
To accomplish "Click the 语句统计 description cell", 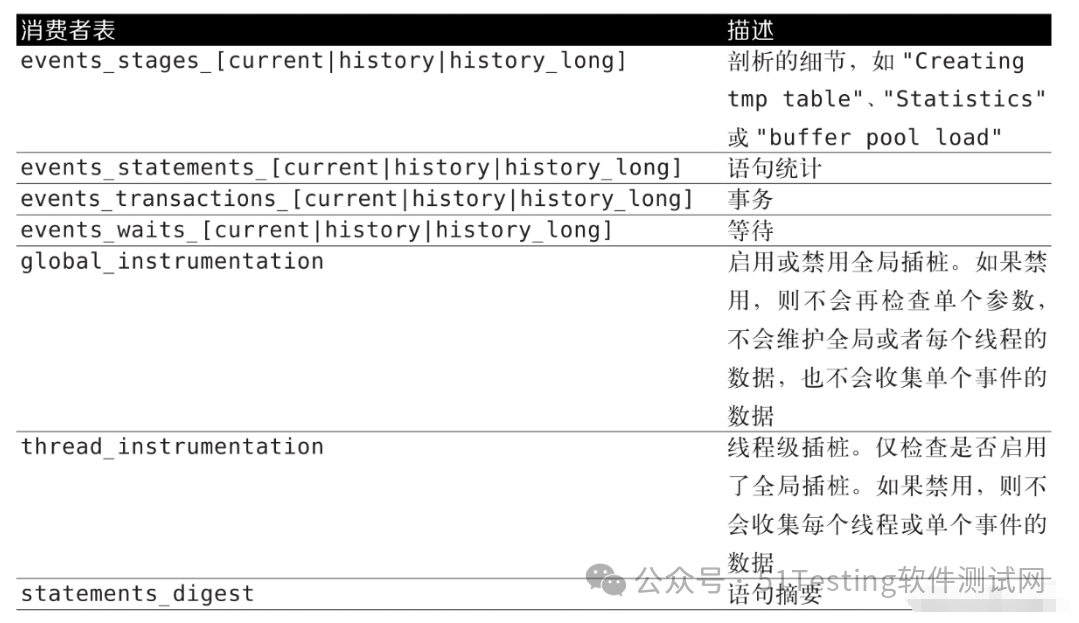I will point(774,168).
